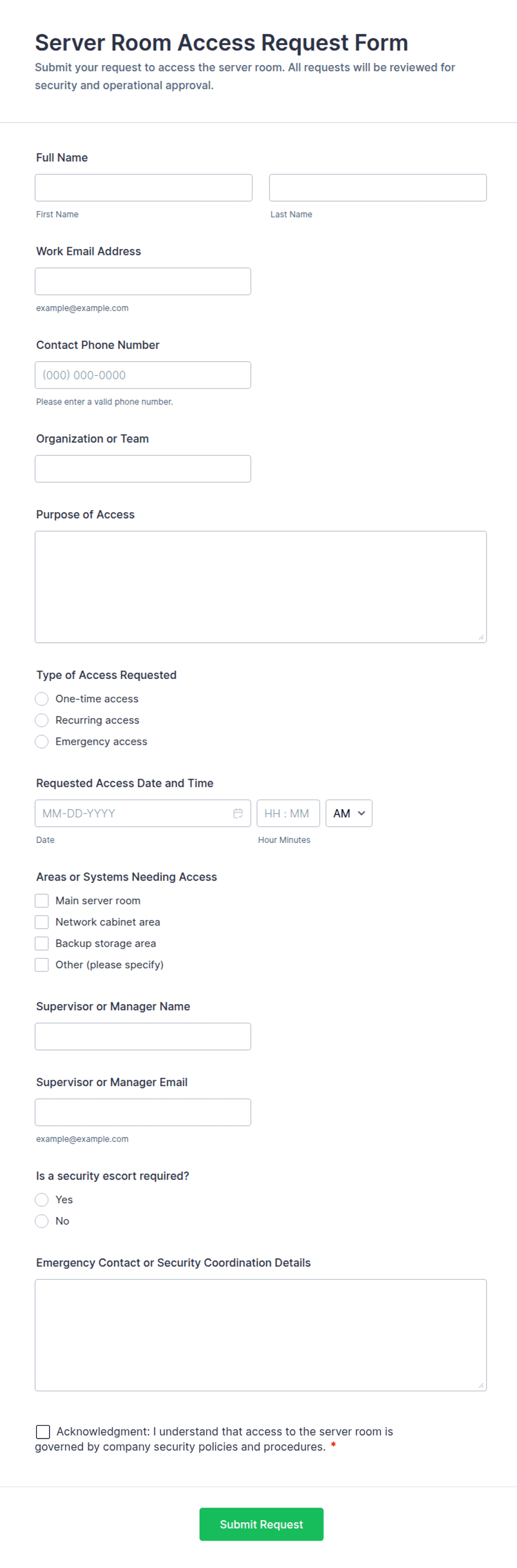
Task: Check the acknowledgment agreement checkbox
Action: (x=42, y=1432)
